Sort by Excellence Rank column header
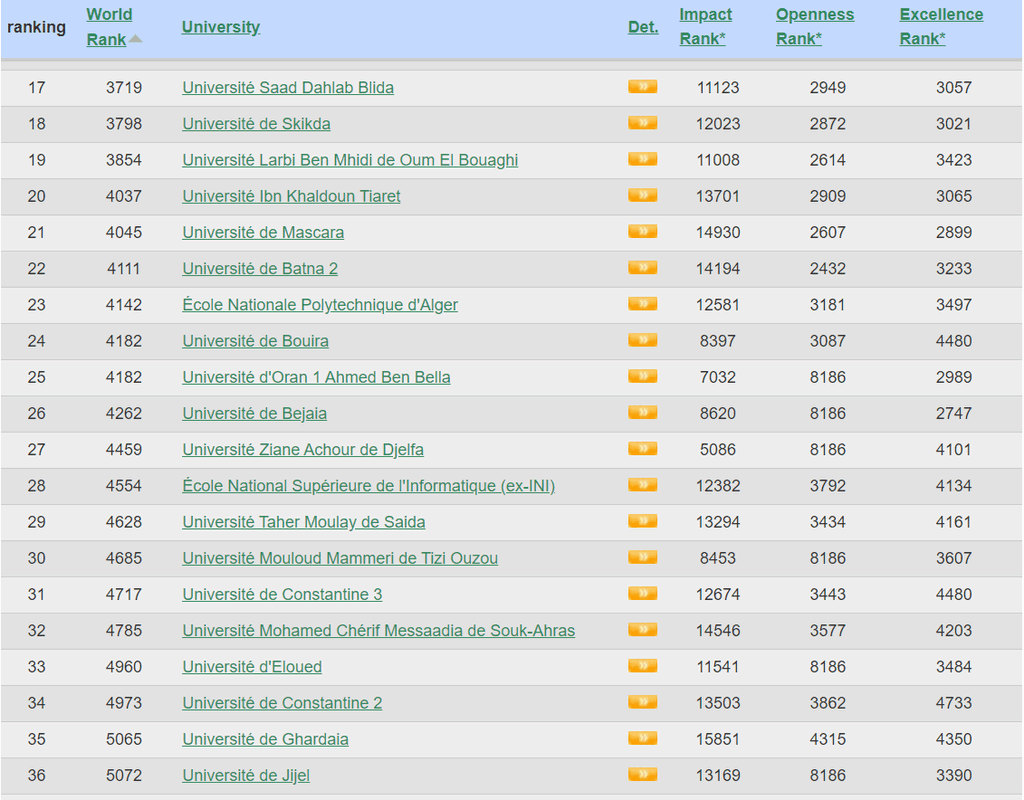1024x800 pixels. click(941, 27)
